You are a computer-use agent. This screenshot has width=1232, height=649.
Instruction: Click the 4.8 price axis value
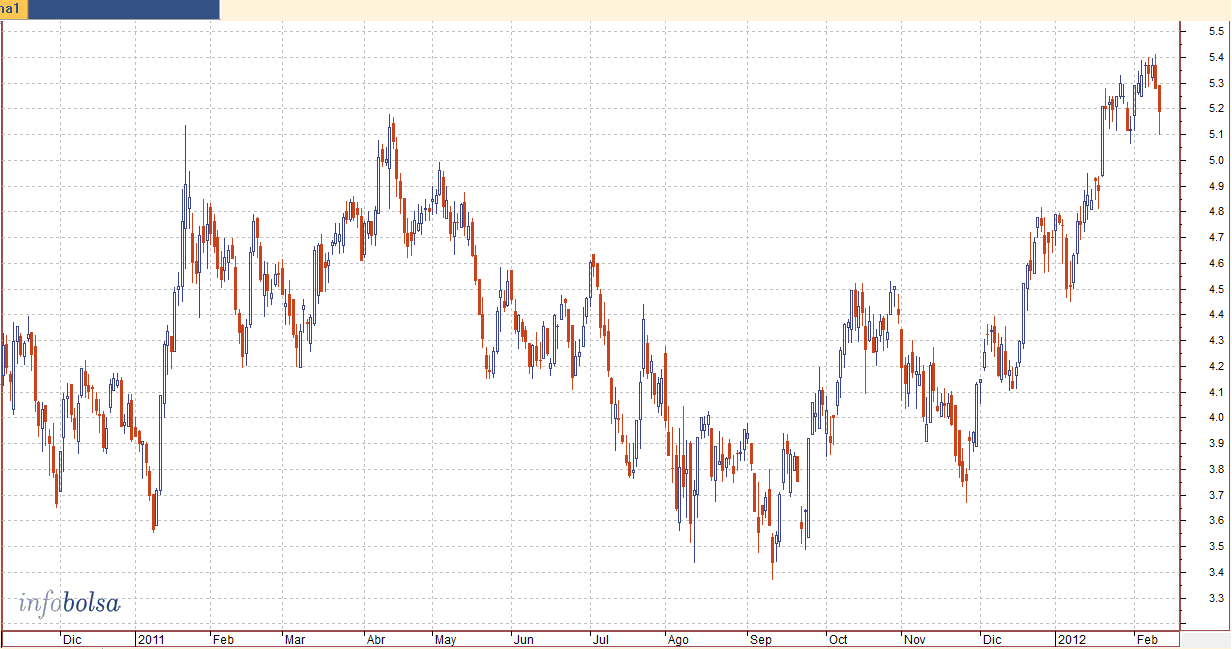point(1216,211)
